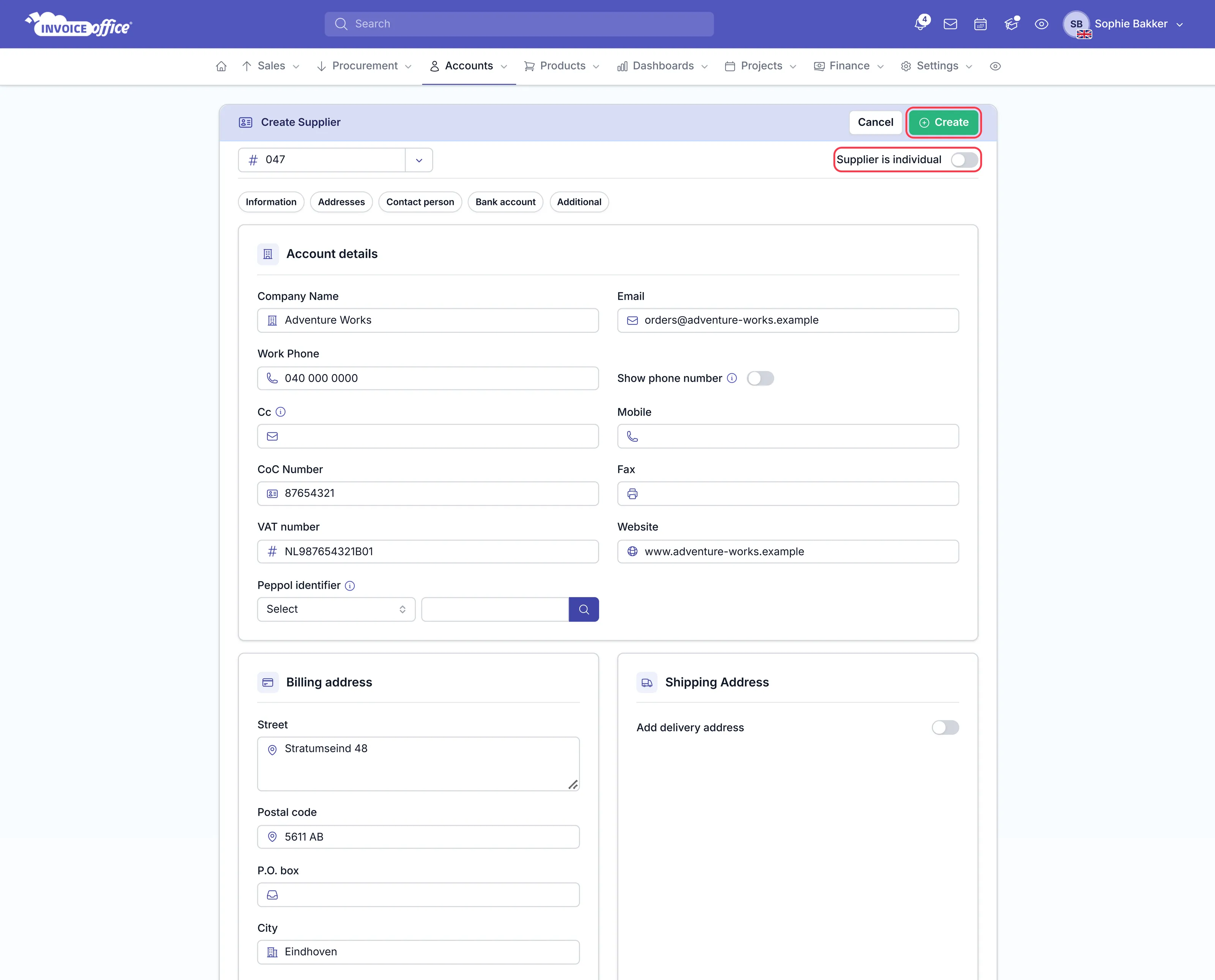Click the Company Name field
Screen dimensions: 1215x980
point(428,321)
